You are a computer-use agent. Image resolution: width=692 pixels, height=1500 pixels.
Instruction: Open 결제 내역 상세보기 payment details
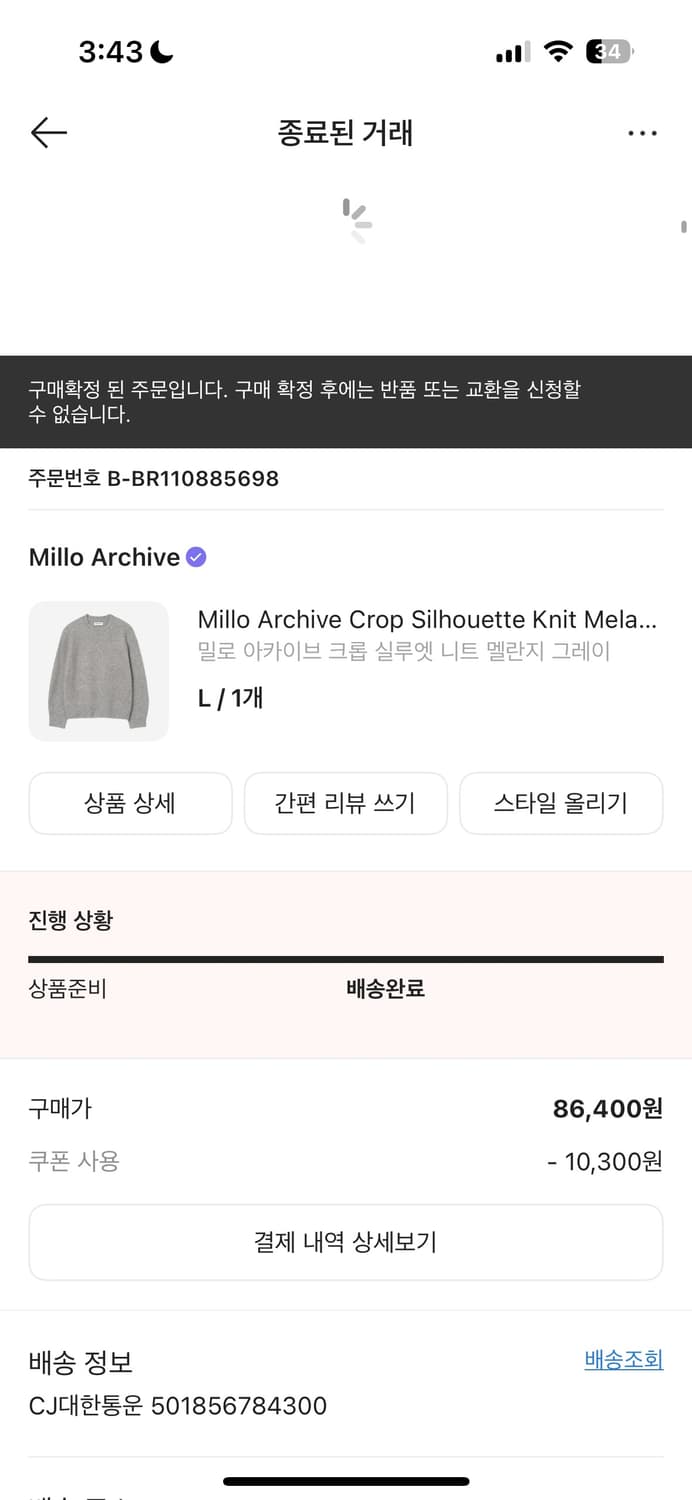345,1242
